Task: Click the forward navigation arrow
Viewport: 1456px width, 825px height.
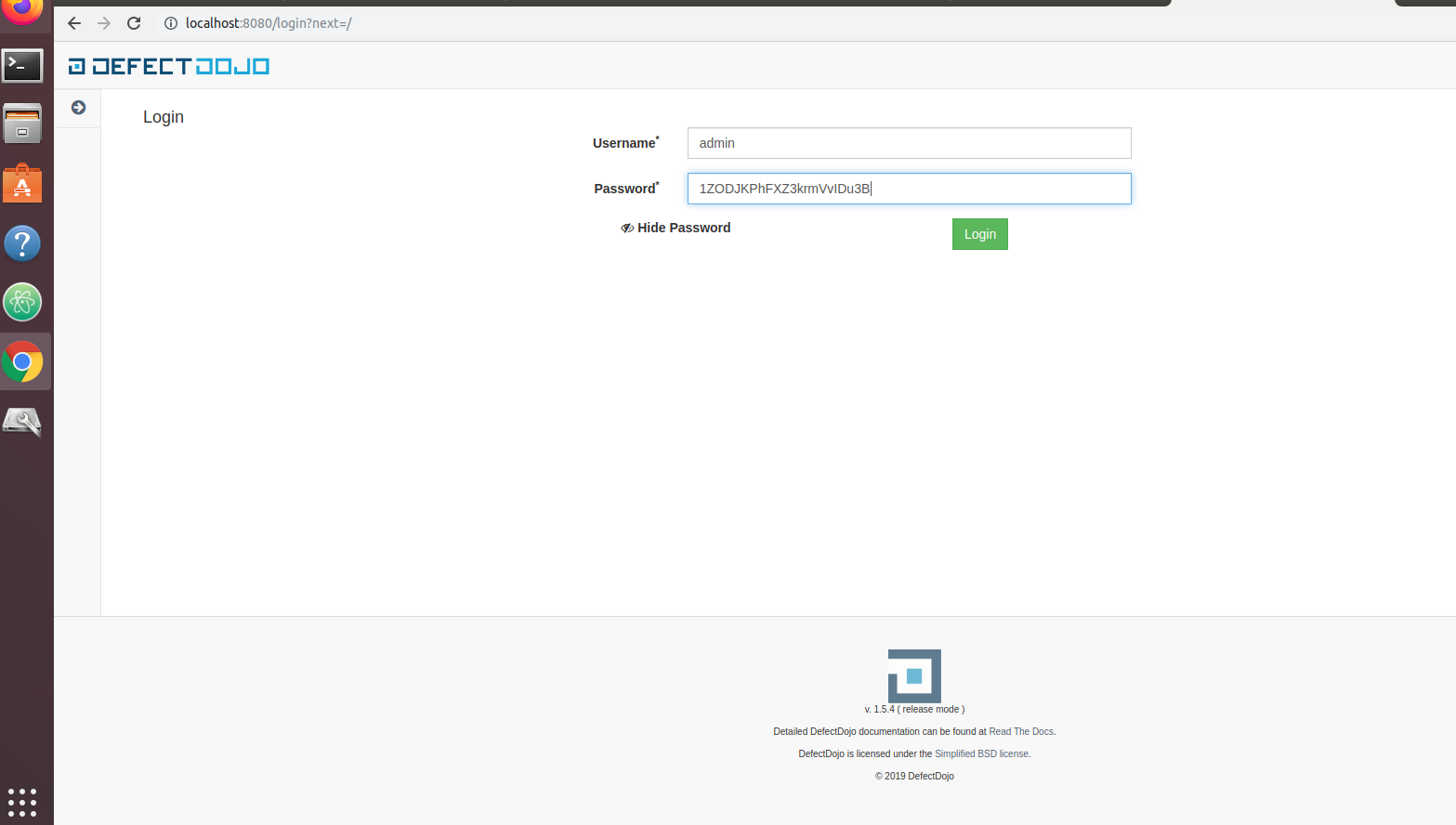Action: click(x=103, y=23)
